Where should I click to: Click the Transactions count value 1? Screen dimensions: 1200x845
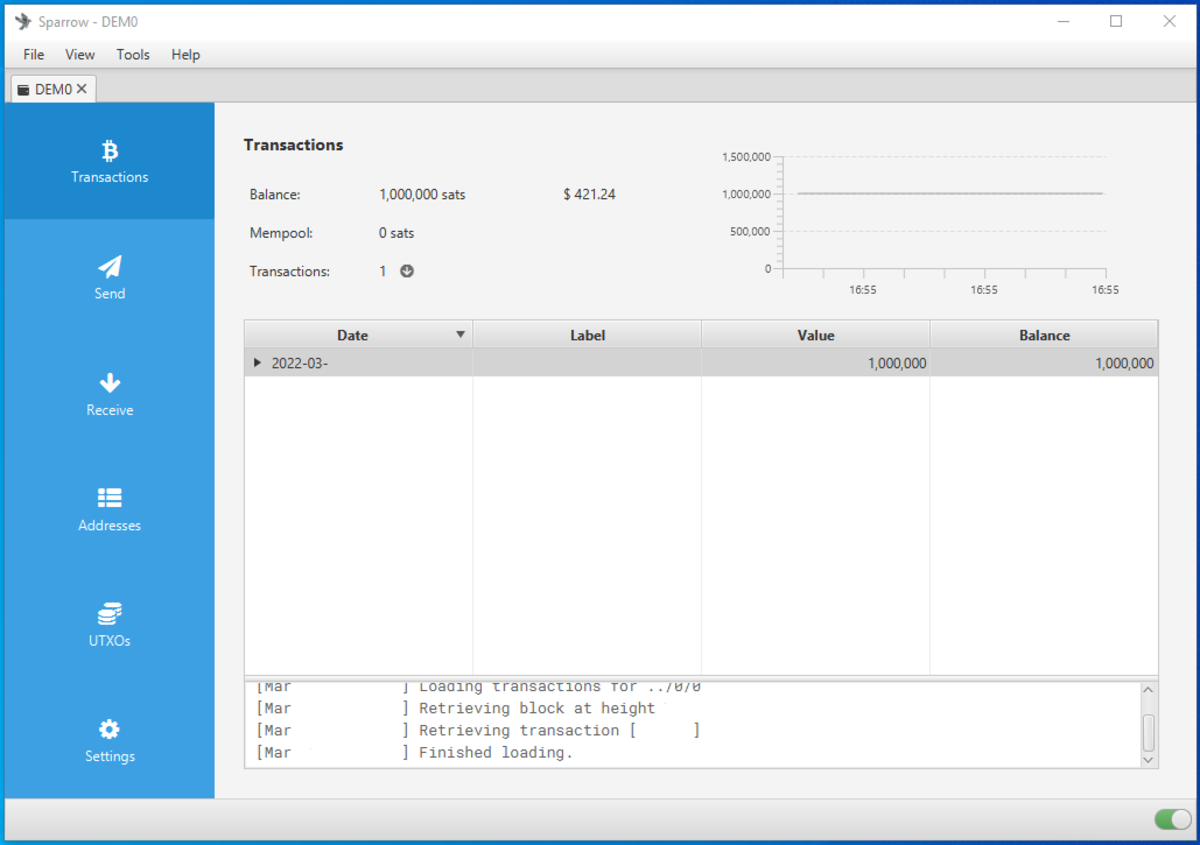tap(383, 271)
